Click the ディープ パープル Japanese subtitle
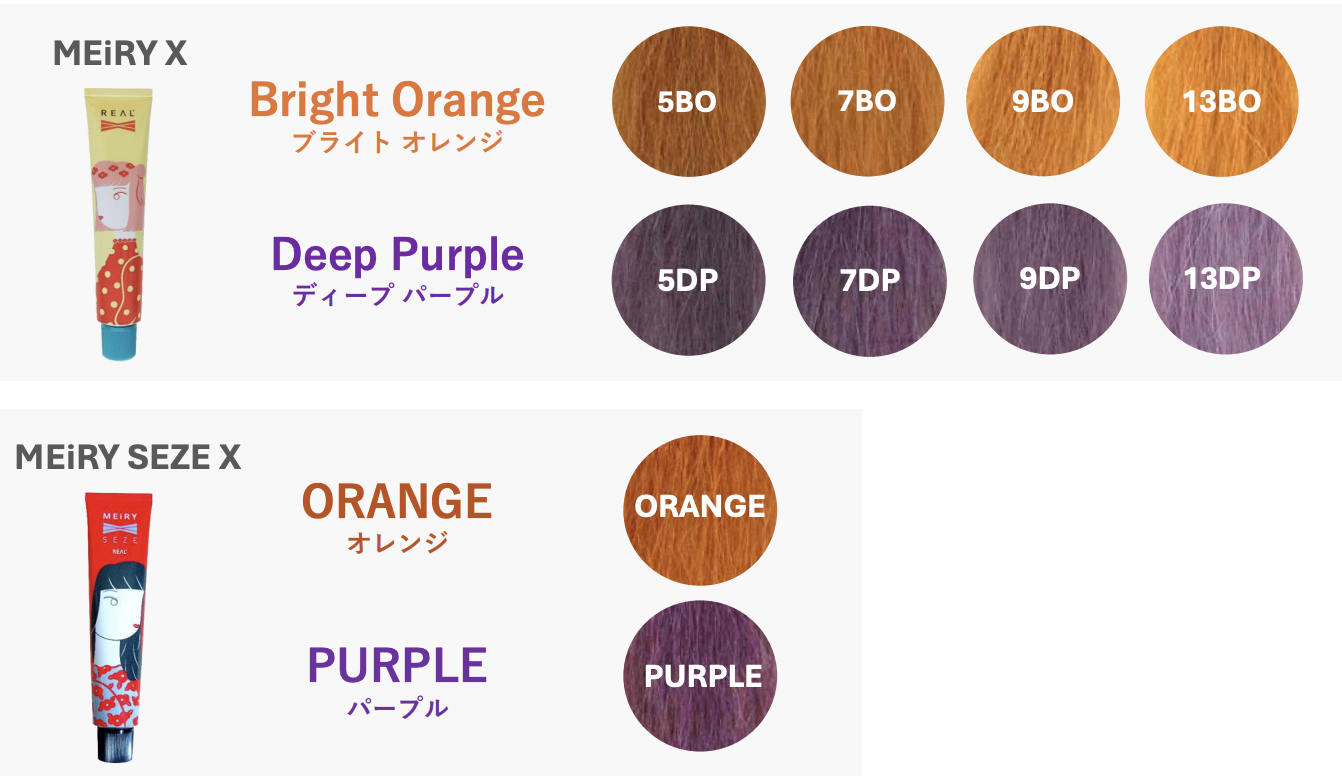The height and width of the screenshot is (776, 1342). 397,296
